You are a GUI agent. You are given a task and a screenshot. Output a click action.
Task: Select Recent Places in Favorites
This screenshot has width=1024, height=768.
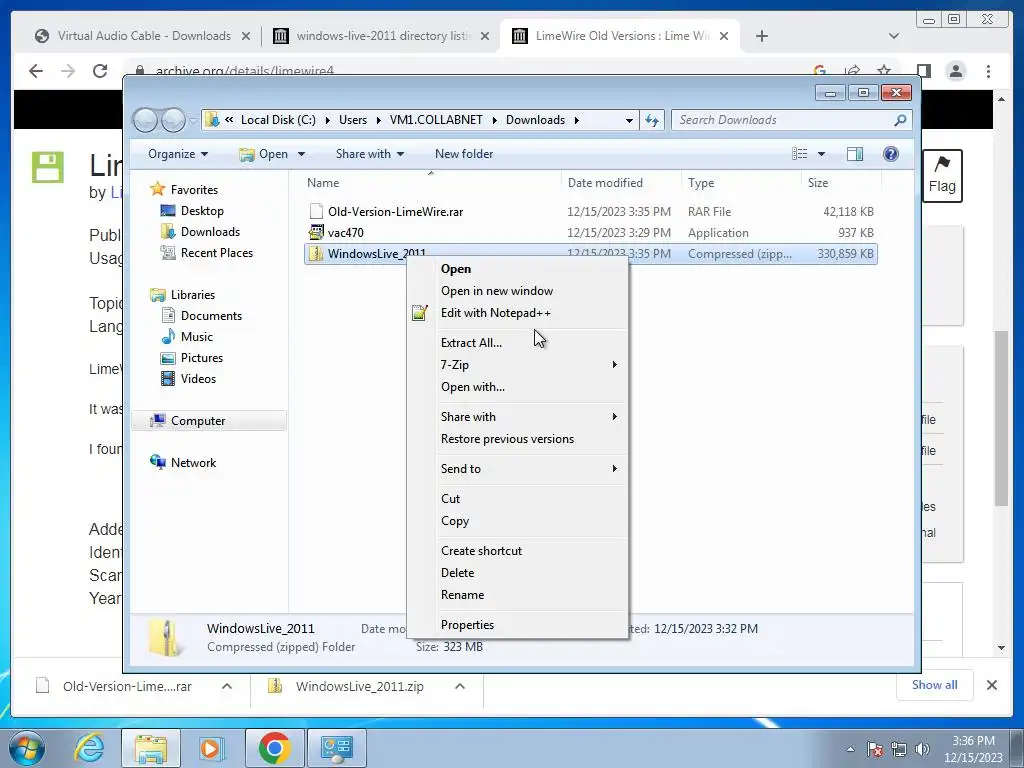pos(216,253)
